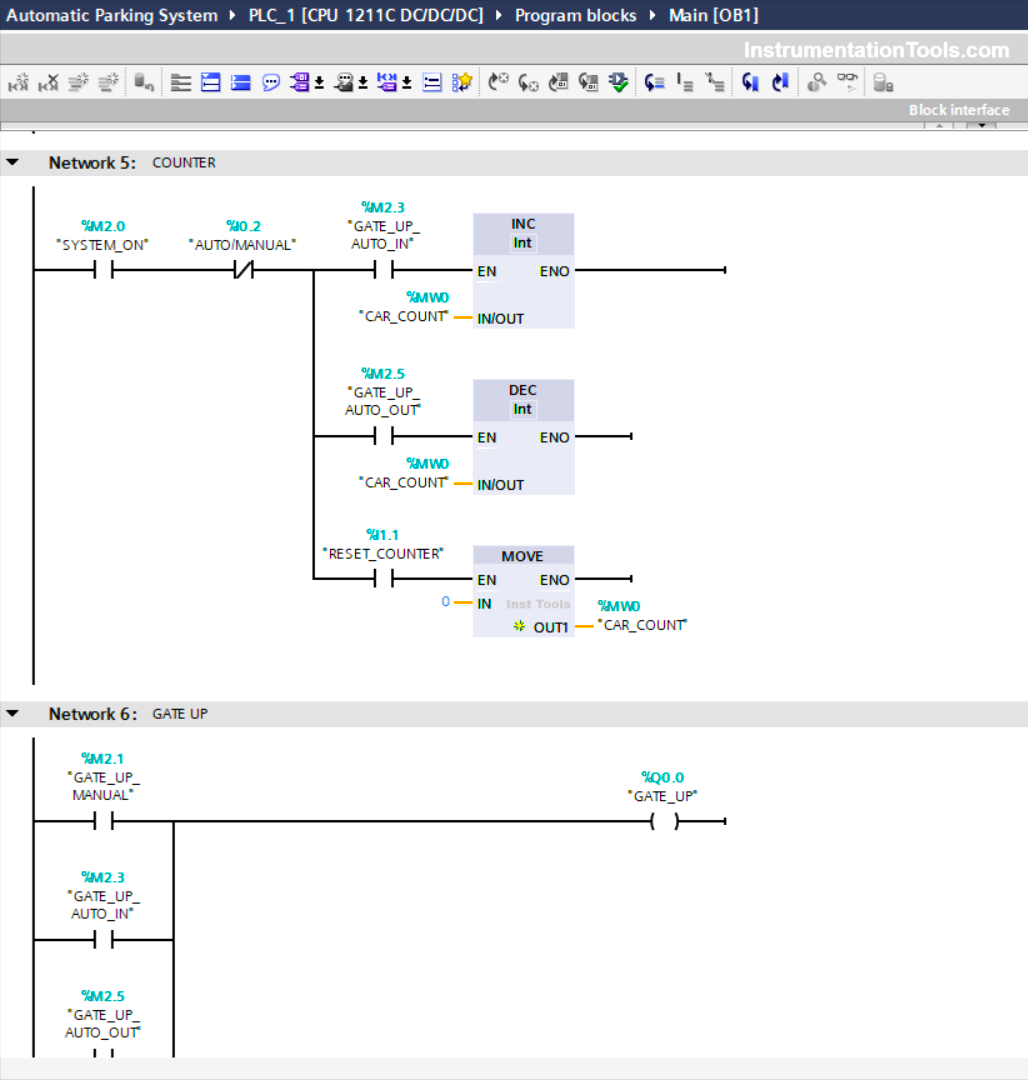The height and width of the screenshot is (1080, 1028).
Task: Open dropdown arrow beside contact-with-tag icon
Action: pos(407,83)
